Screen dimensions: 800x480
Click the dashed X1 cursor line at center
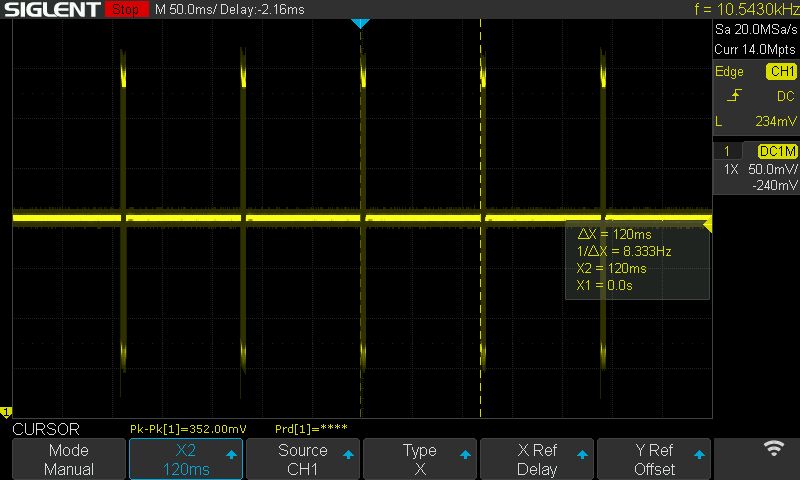point(361,219)
